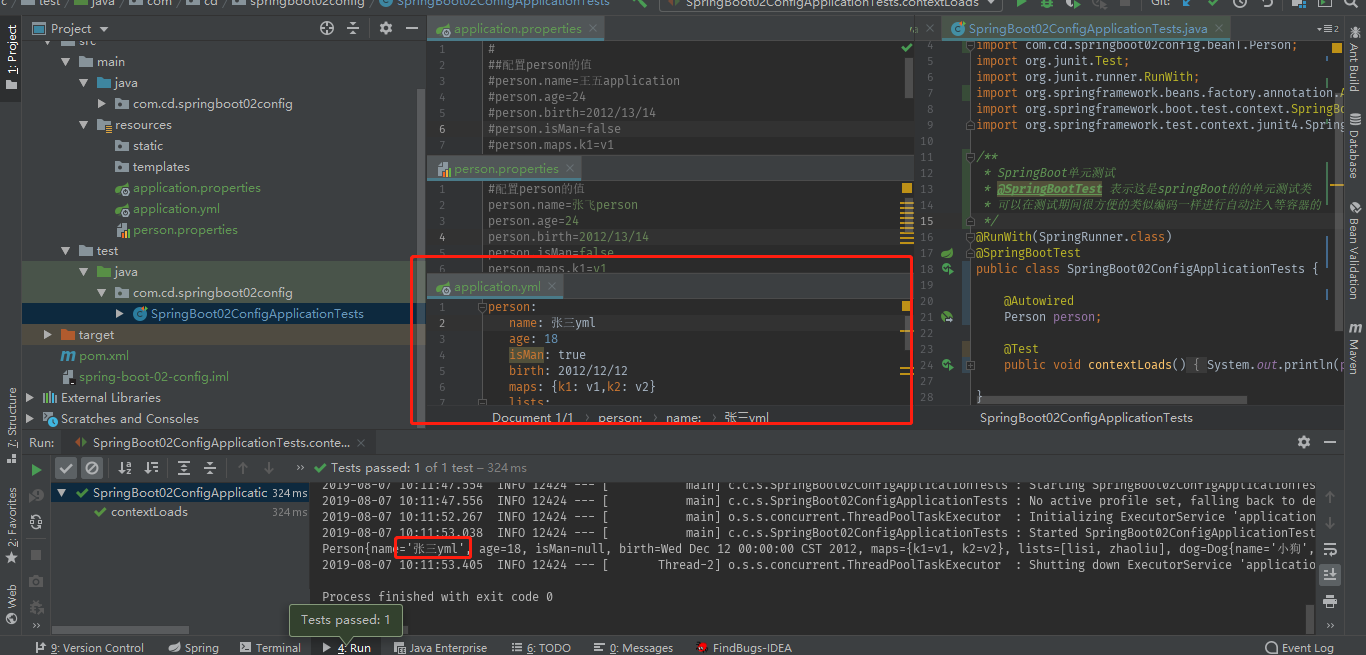Toggle Show Passed tests checkmark filter

point(65,468)
